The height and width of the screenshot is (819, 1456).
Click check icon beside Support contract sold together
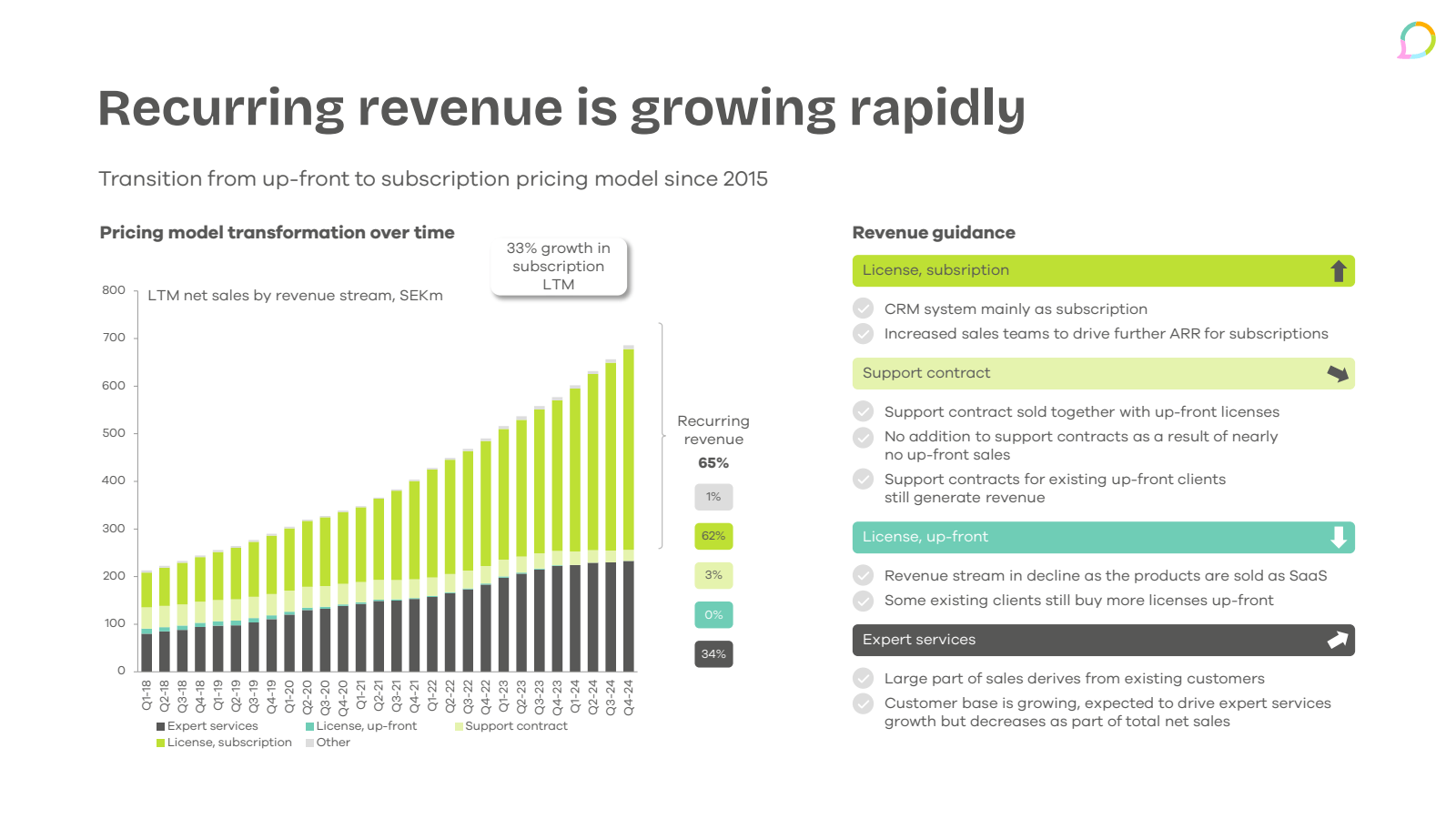864,411
